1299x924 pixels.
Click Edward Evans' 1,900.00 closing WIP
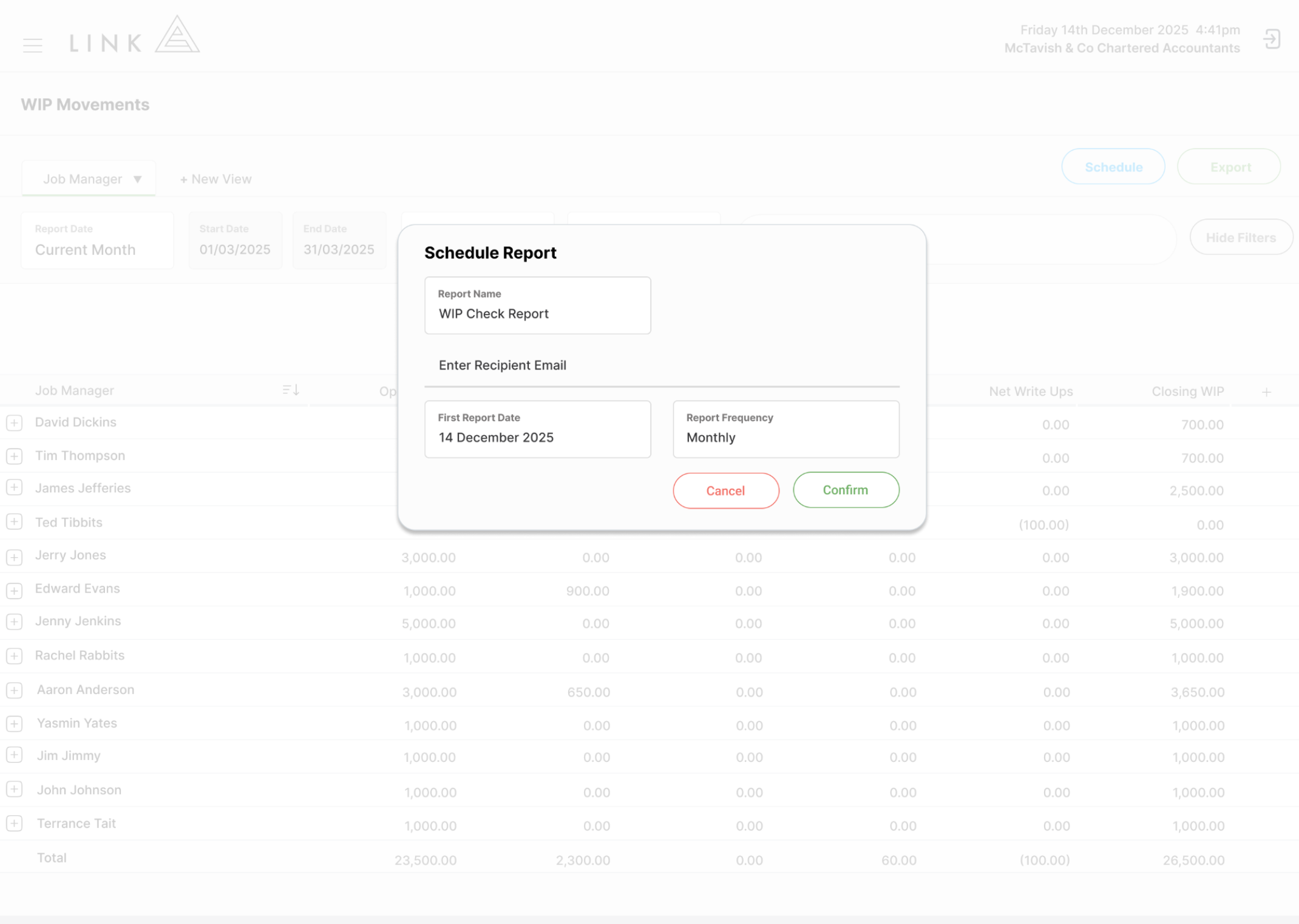[1197, 591]
